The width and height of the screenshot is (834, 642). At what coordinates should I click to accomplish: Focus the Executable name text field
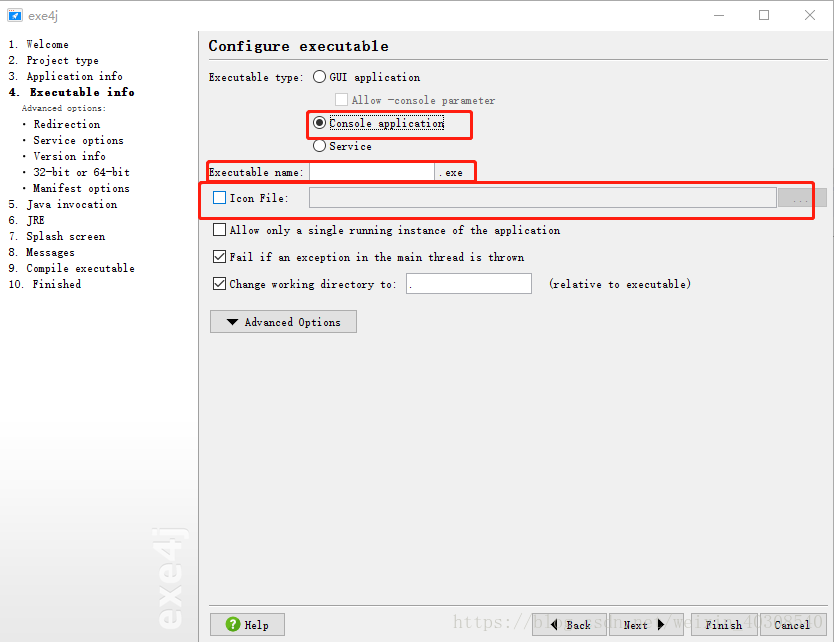click(372, 172)
